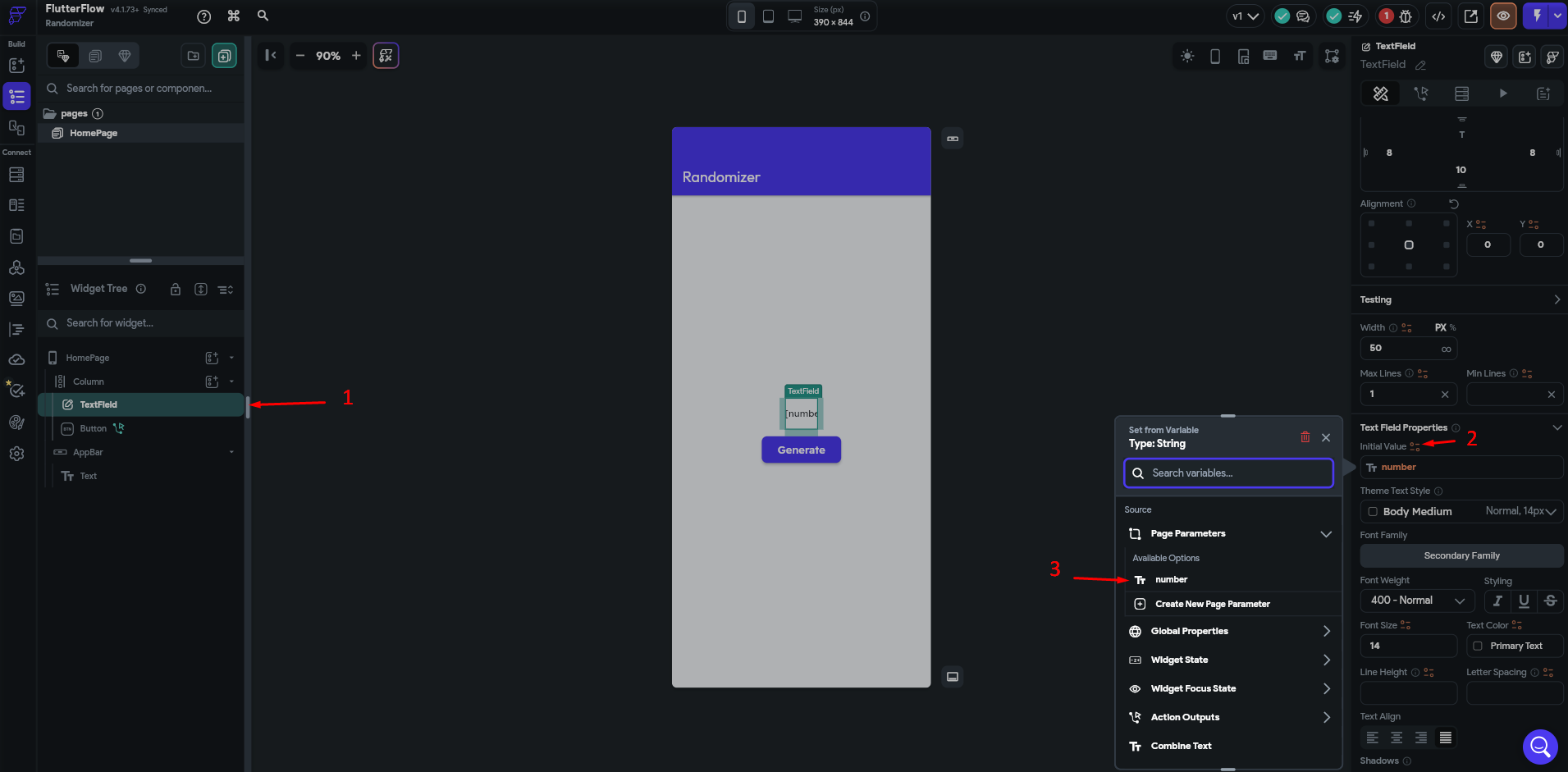Viewport: 1568px width, 772px height.
Task: Select phone device size view
Action: pos(741,16)
